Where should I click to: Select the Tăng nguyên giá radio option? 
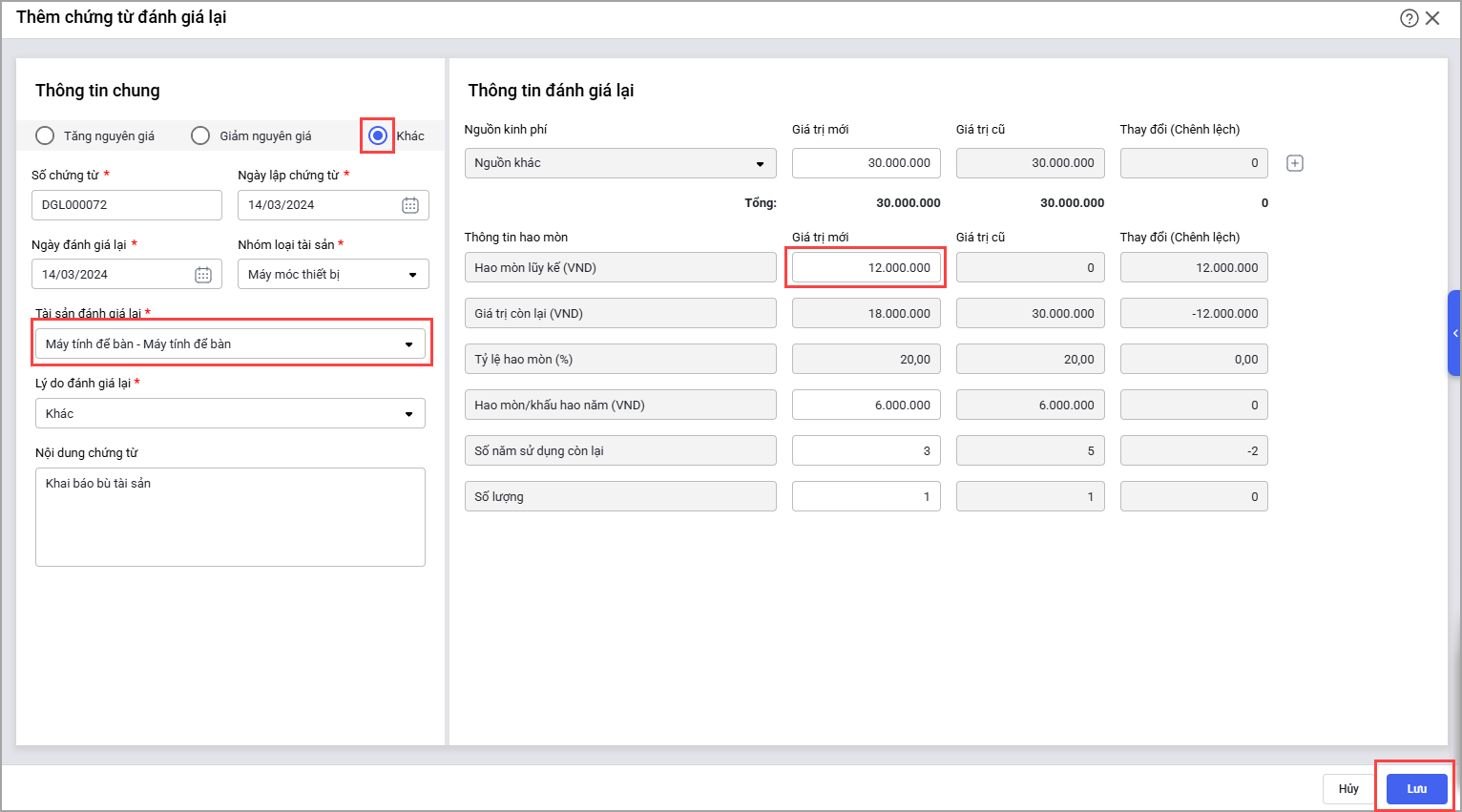click(x=45, y=135)
